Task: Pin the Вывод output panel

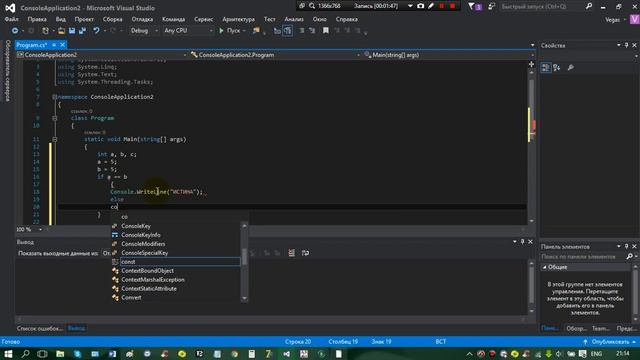Action: pos(522,242)
